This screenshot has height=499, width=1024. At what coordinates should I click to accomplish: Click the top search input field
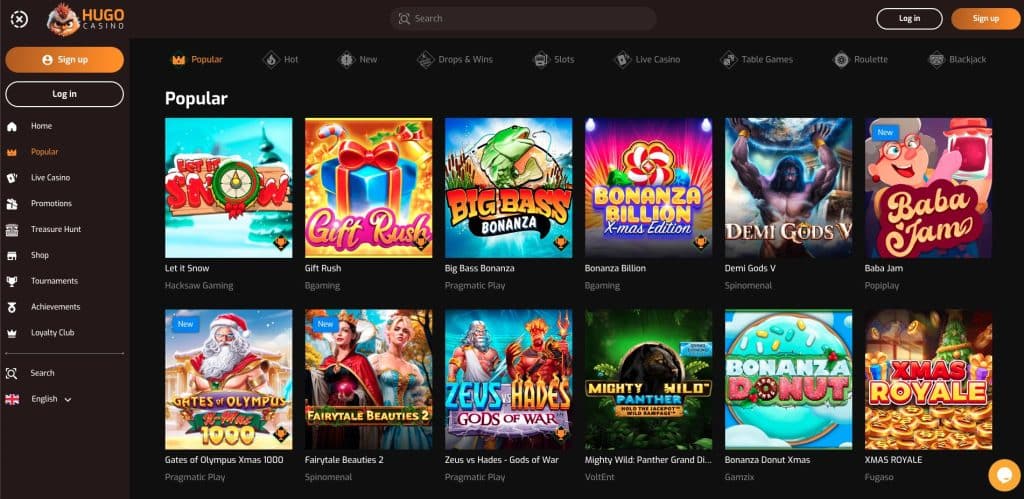(523, 19)
